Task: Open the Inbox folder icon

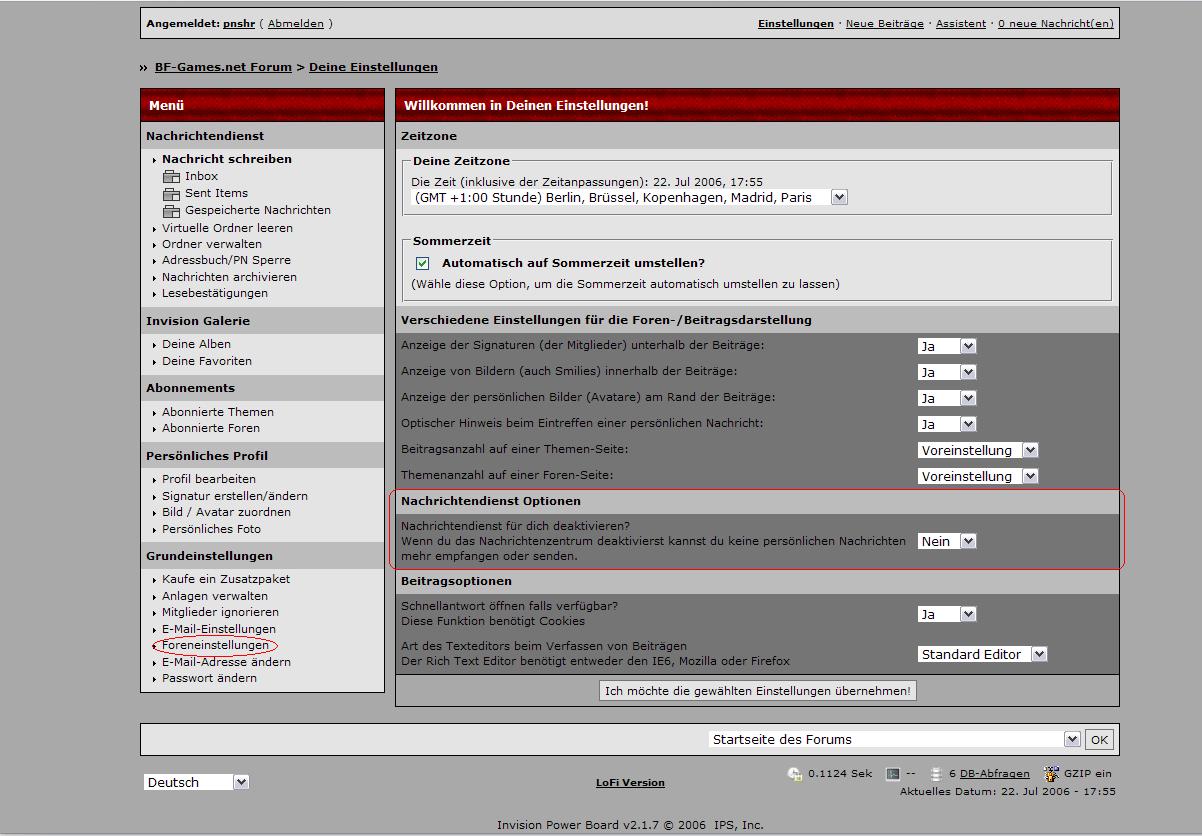Action: 171,177
